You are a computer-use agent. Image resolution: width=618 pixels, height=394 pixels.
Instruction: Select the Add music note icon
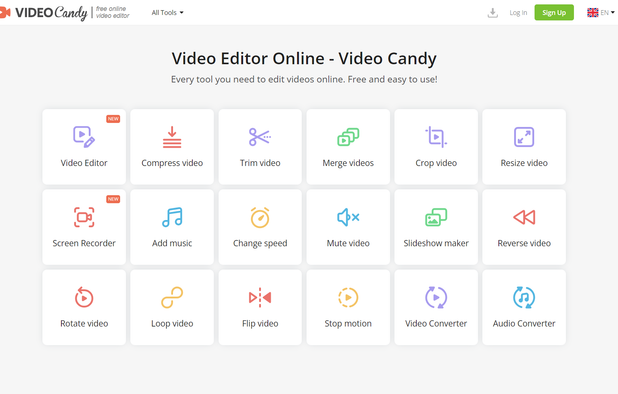pos(172,217)
